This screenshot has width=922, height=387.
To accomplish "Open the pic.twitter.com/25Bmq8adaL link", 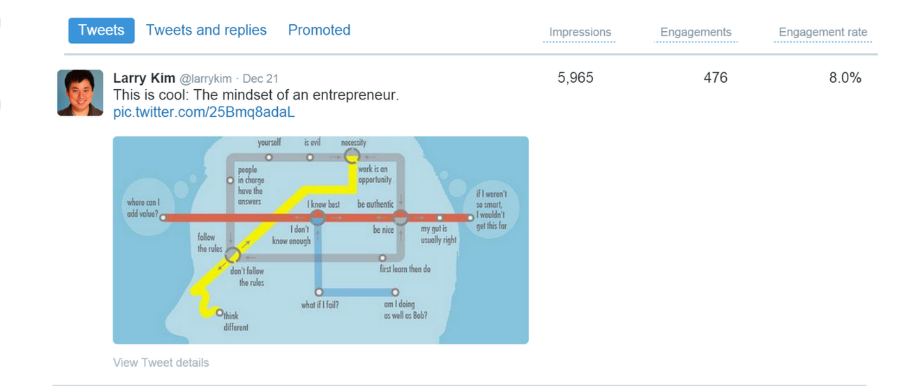I will click(204, 112).
